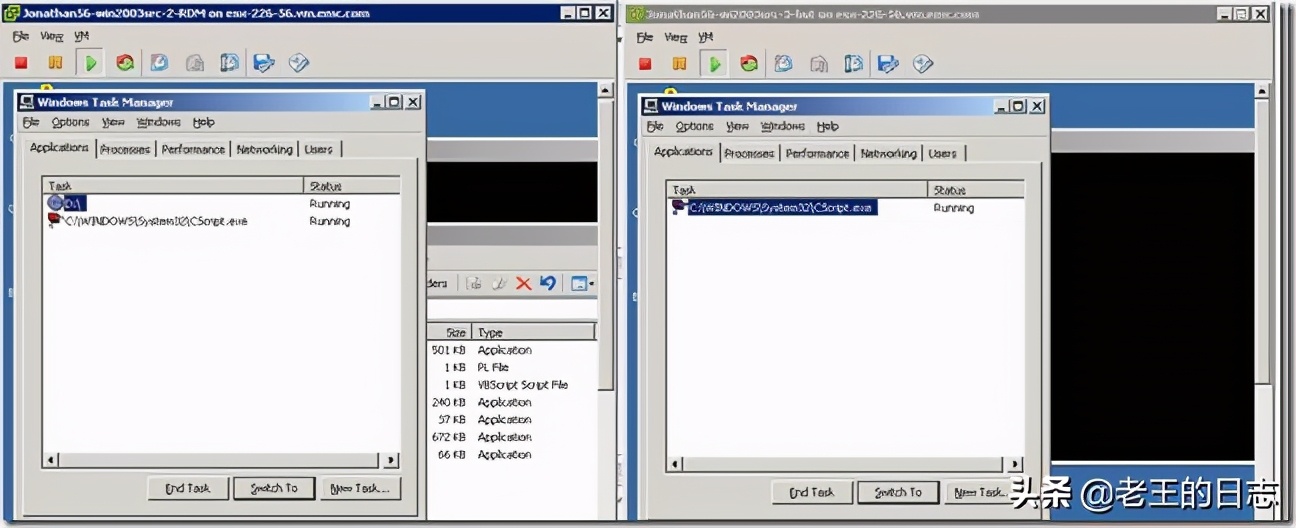Take a snapshot via left console toolbar
Screen dimensions: 1296x528
click(x=160, y=63)
